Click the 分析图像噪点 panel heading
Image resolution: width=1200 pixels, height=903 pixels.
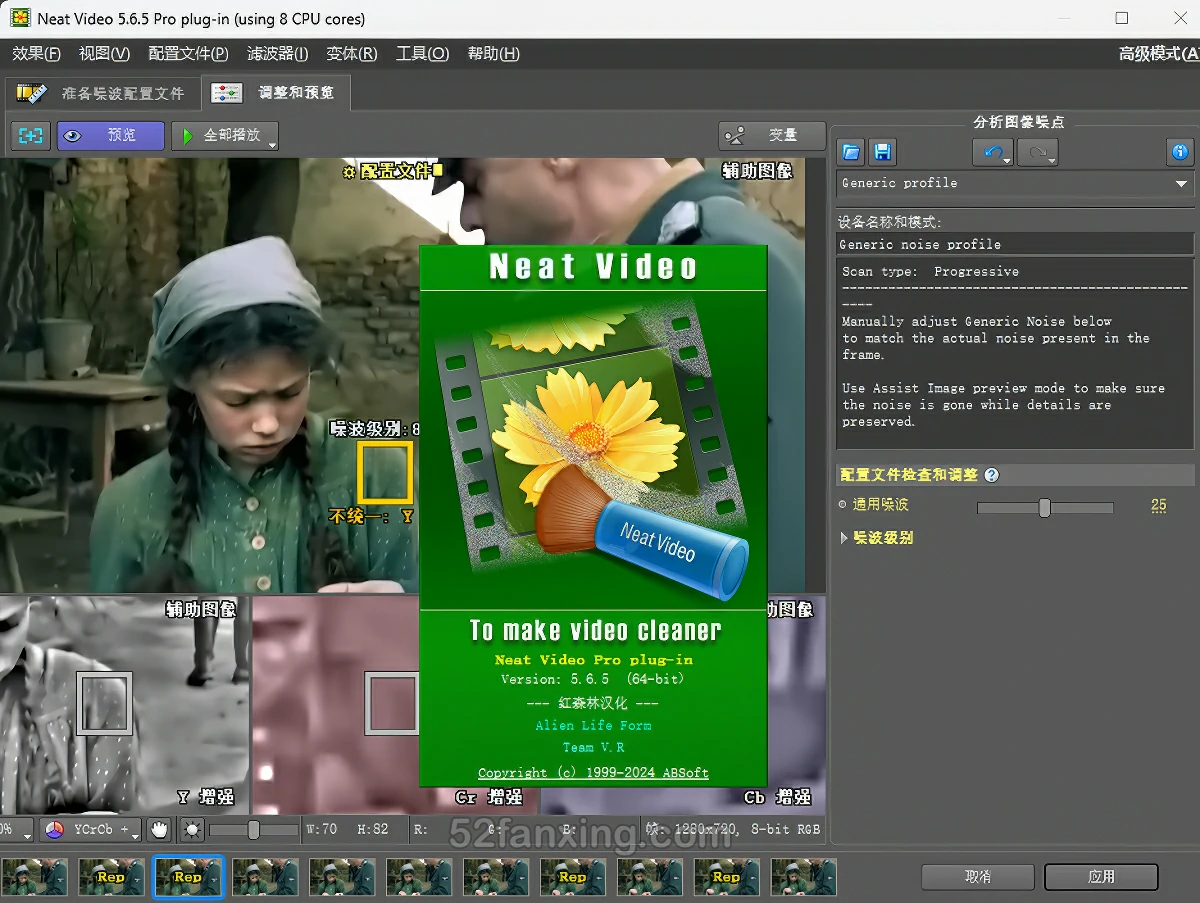pyautogui.click(x=1018, y=122)
